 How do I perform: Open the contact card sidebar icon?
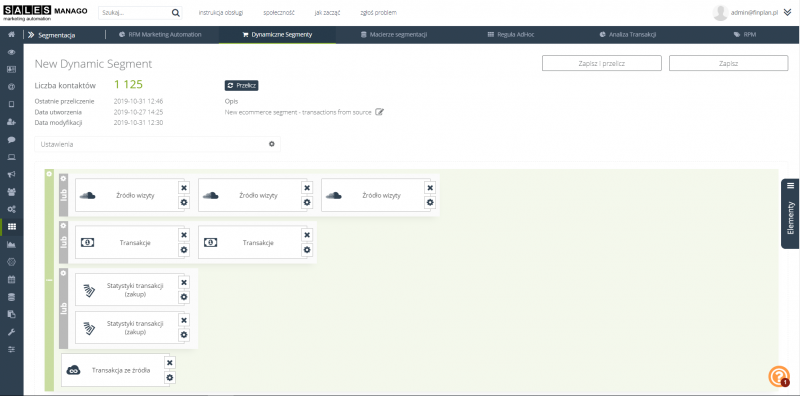[11, 69]
